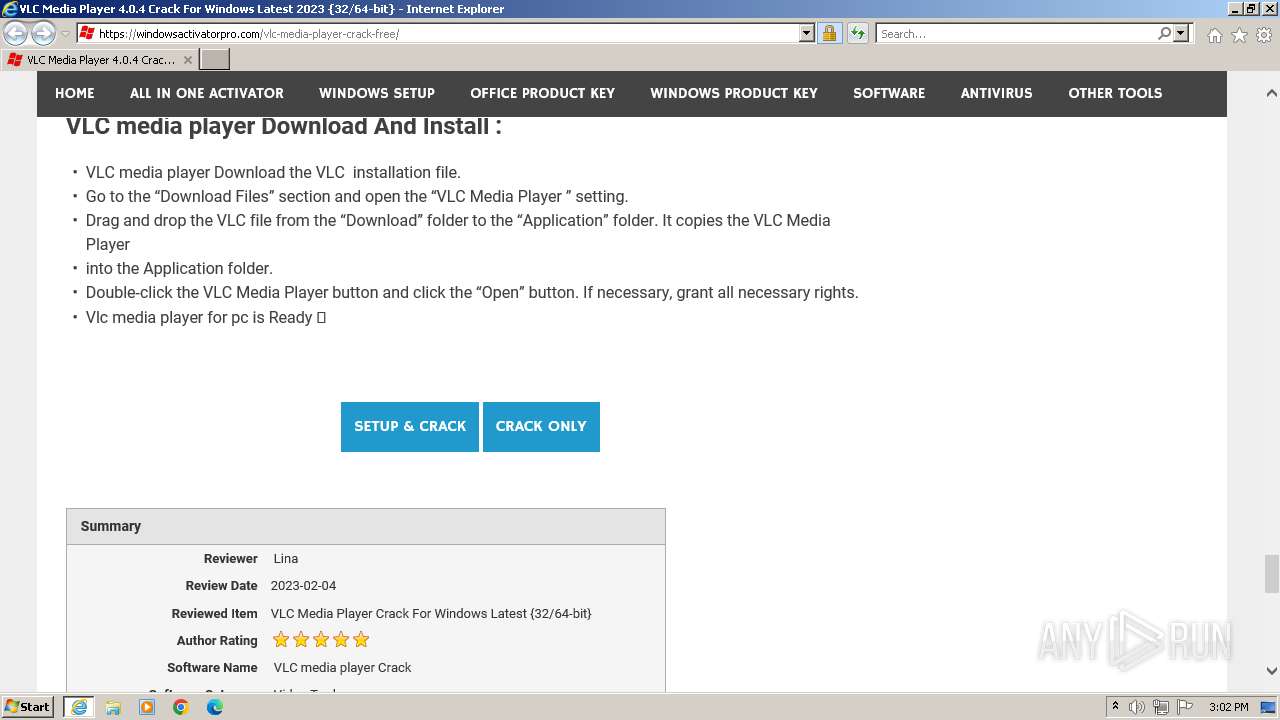Click the first author rating star
Viewport: 1280px width, 720px height.
[281, 640]
